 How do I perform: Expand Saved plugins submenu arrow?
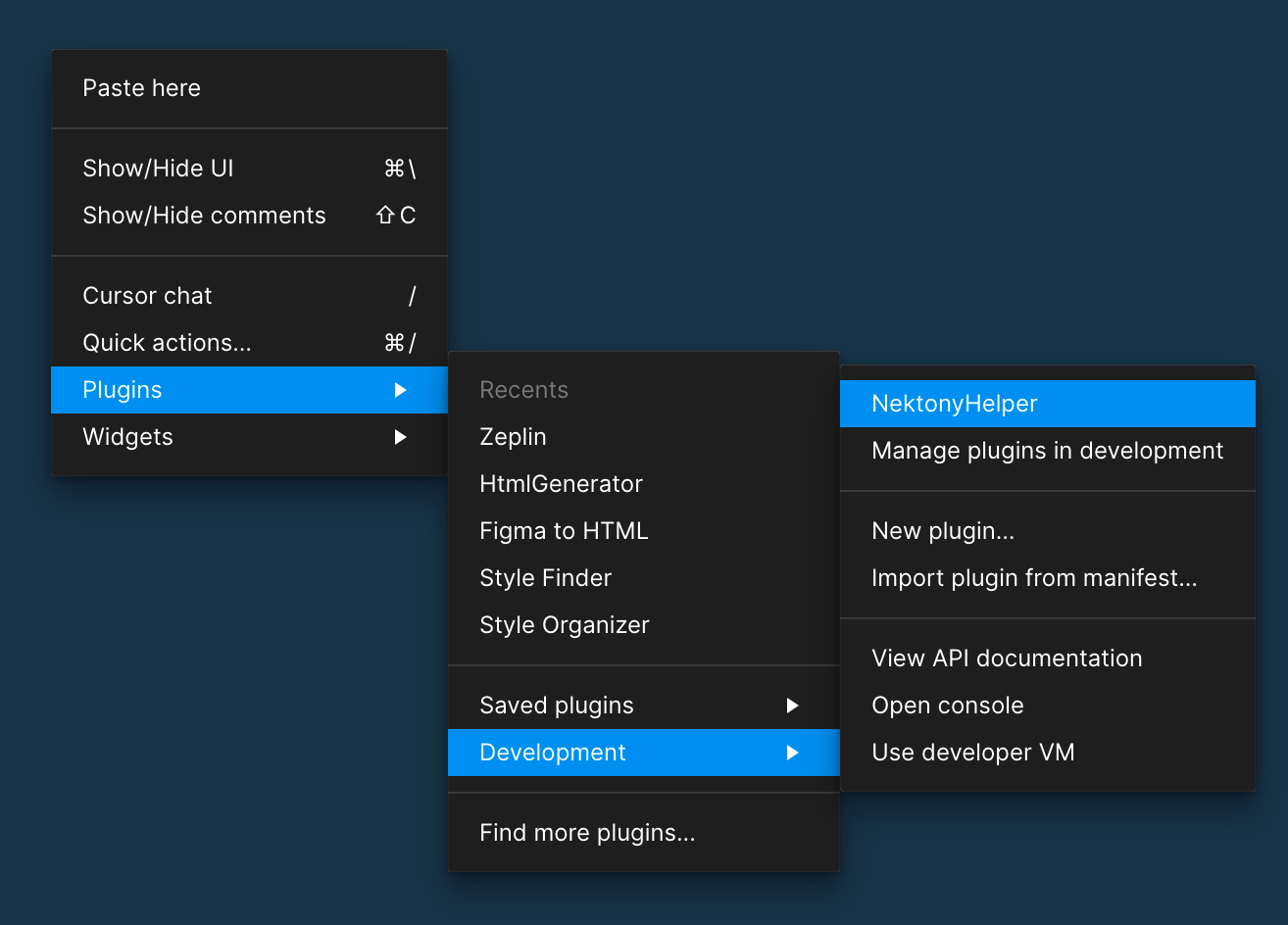tap(792, 706)
